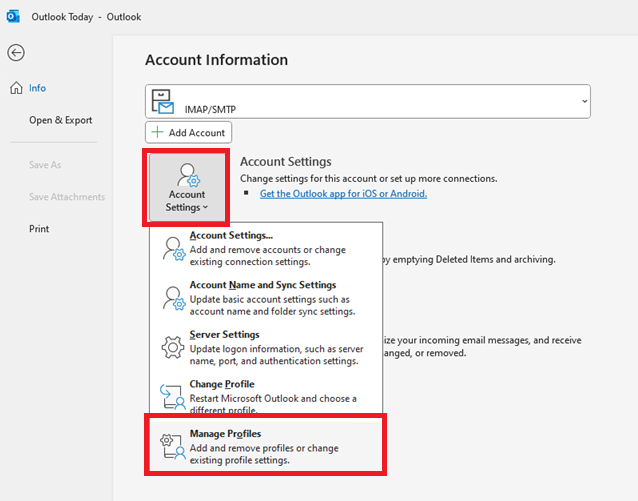Select Save As in the sidebar
Image resolution: width=638 pixels, height=501 pixels.
point(45,165)
